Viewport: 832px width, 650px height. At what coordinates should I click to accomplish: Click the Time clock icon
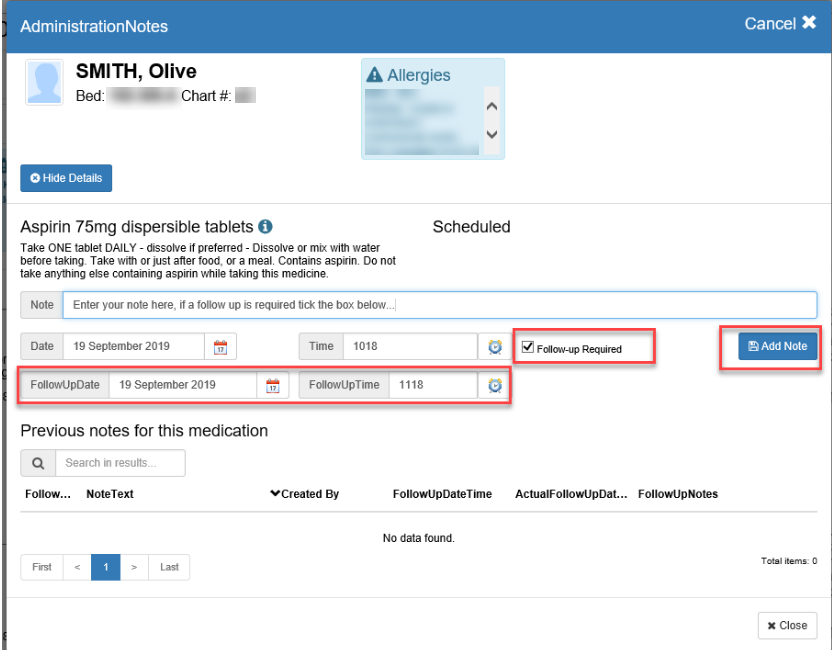tap(494, 347)
